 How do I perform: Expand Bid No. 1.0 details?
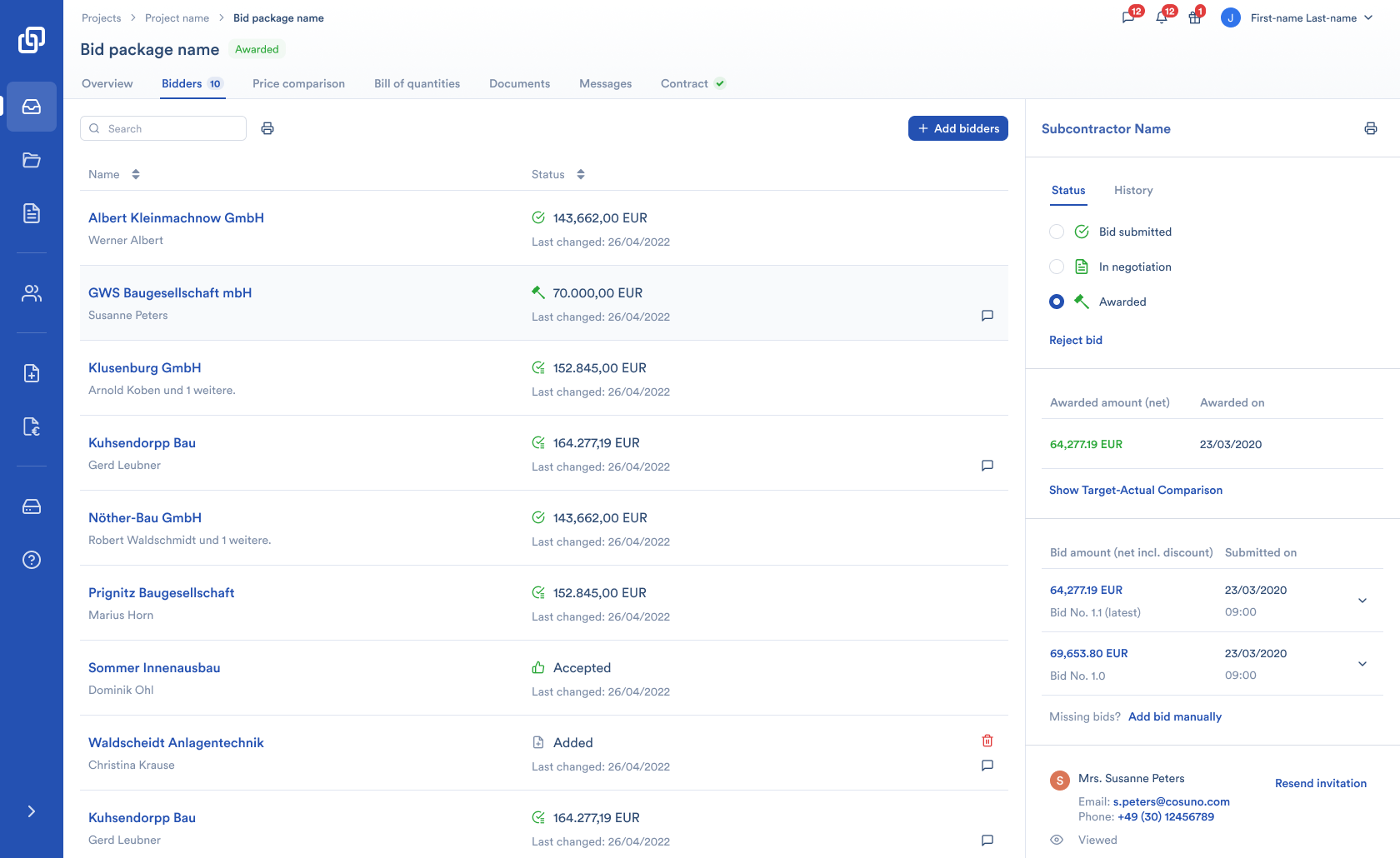(1362, 664)
